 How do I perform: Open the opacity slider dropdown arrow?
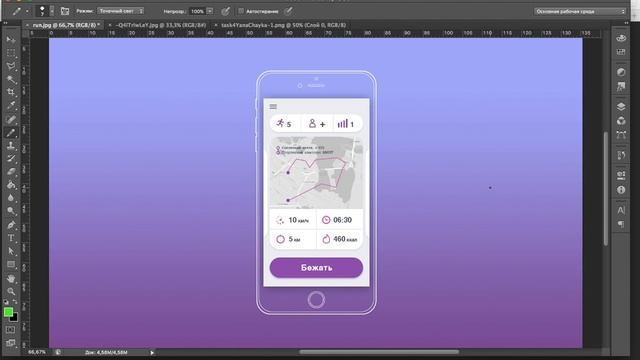210,11
